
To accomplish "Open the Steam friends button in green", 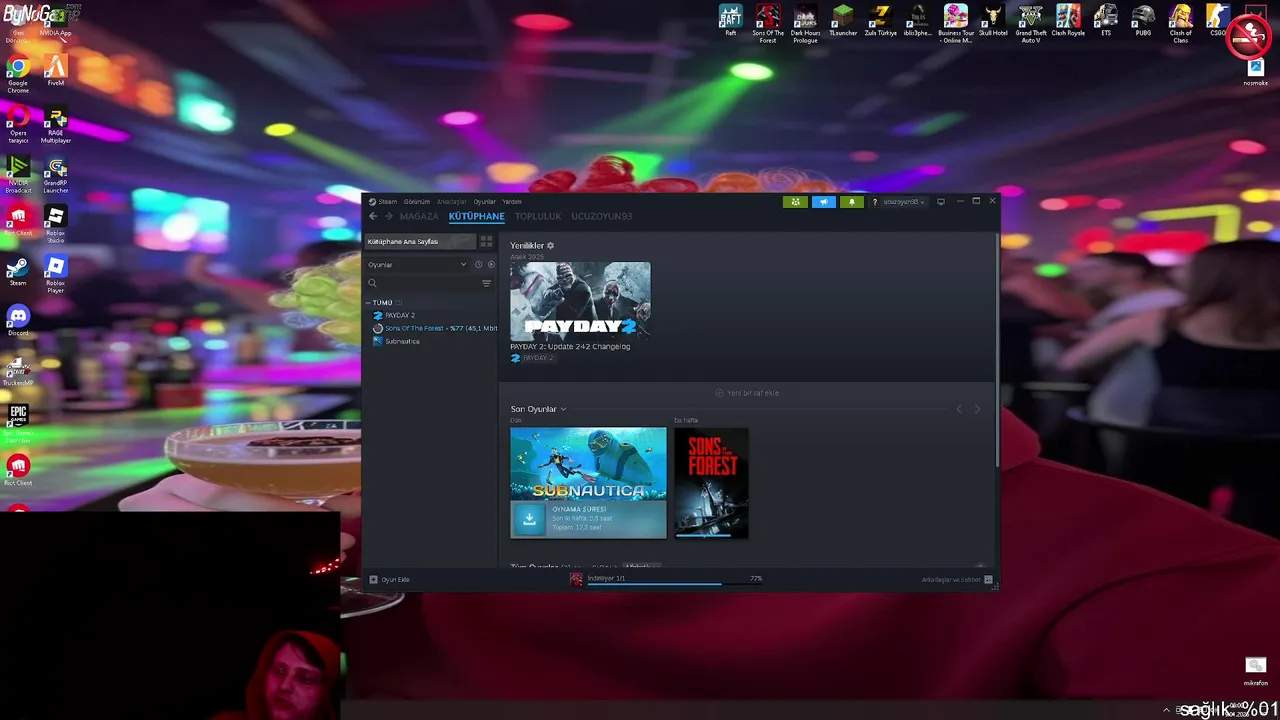I will pyautogui.click(x=795, y=201).
